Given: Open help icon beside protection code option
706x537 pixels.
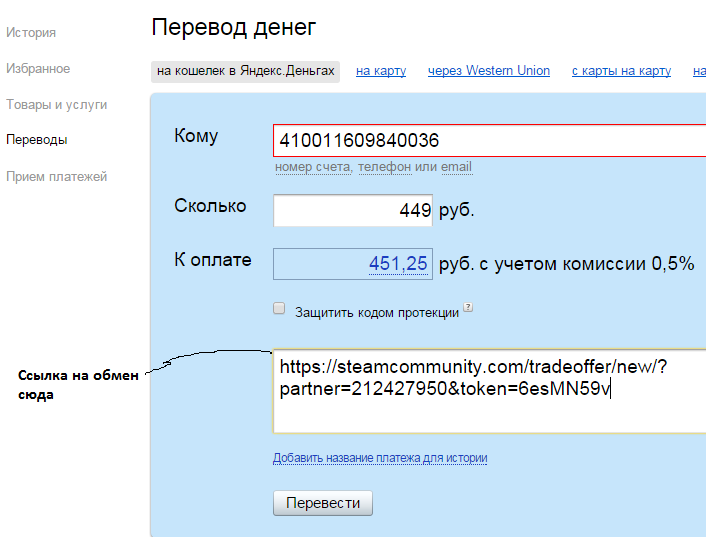Looking at the screenshot, I should [468, 308].
